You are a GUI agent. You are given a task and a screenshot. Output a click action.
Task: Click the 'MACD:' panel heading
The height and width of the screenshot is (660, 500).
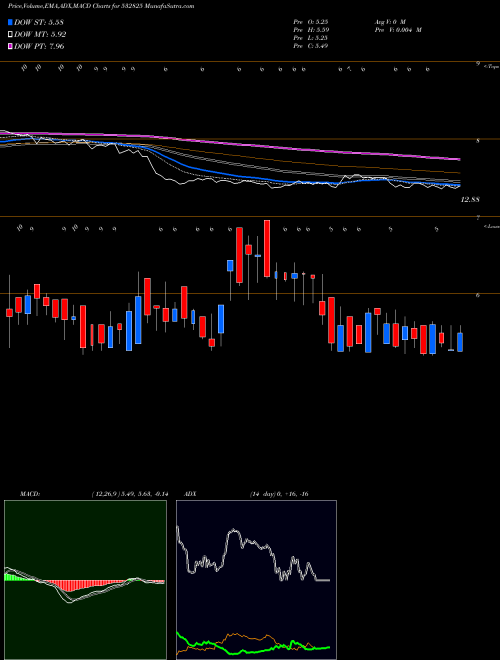point(29,493)
